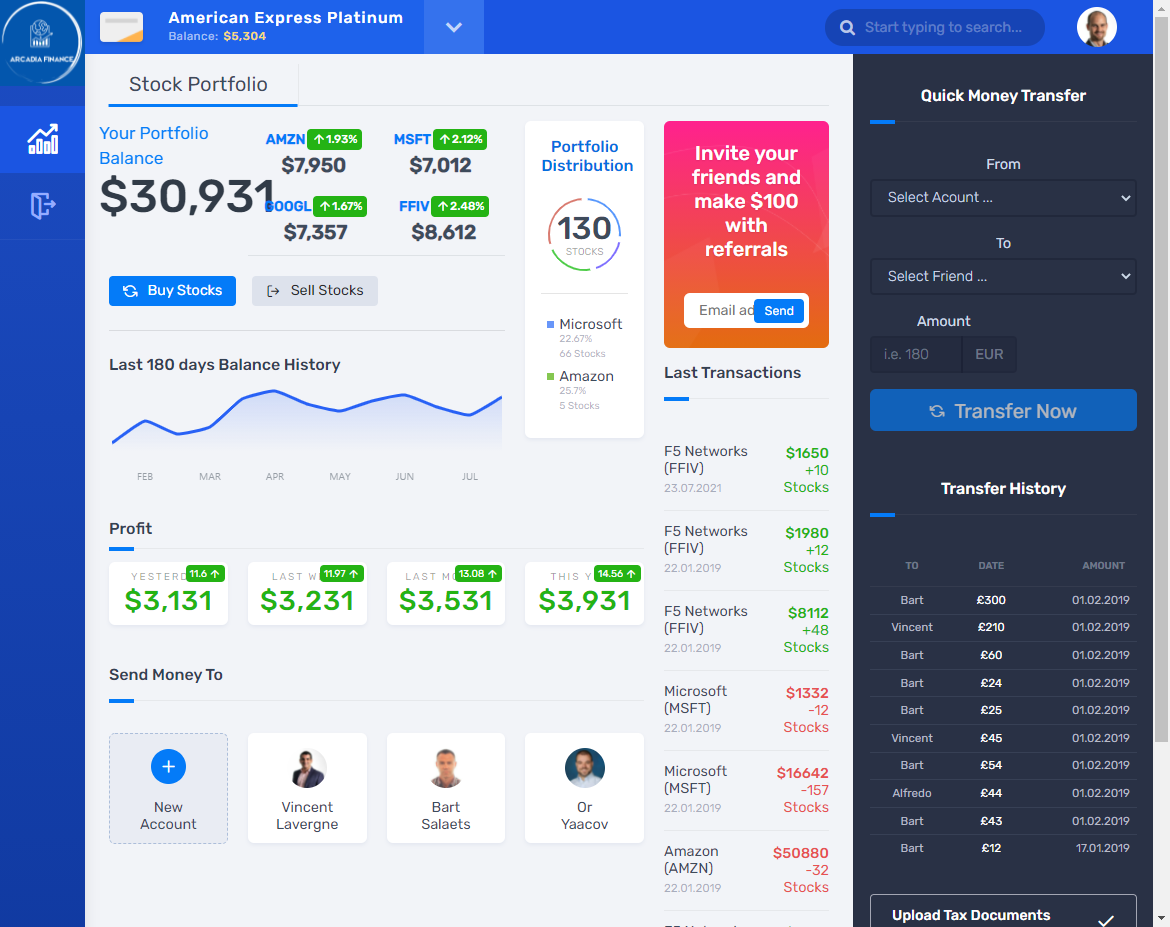This screenshot has height=927, width=1170.
Task: Switch to the Stock Portfolio tab
Action: [198, 84]
